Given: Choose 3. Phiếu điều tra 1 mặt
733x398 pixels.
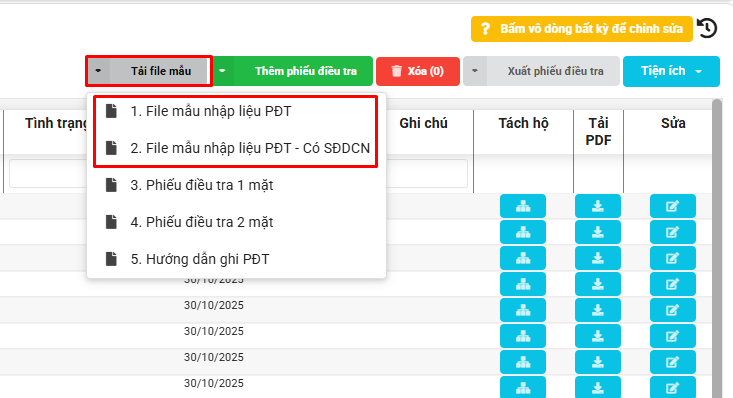Looking at the screenshot, I should pos(236,185).
